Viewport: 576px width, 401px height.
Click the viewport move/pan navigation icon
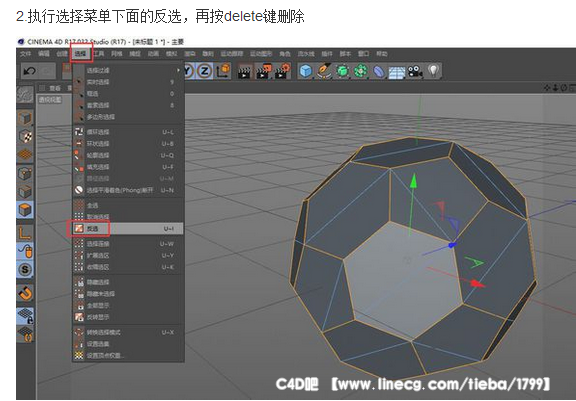click(547, 88)
